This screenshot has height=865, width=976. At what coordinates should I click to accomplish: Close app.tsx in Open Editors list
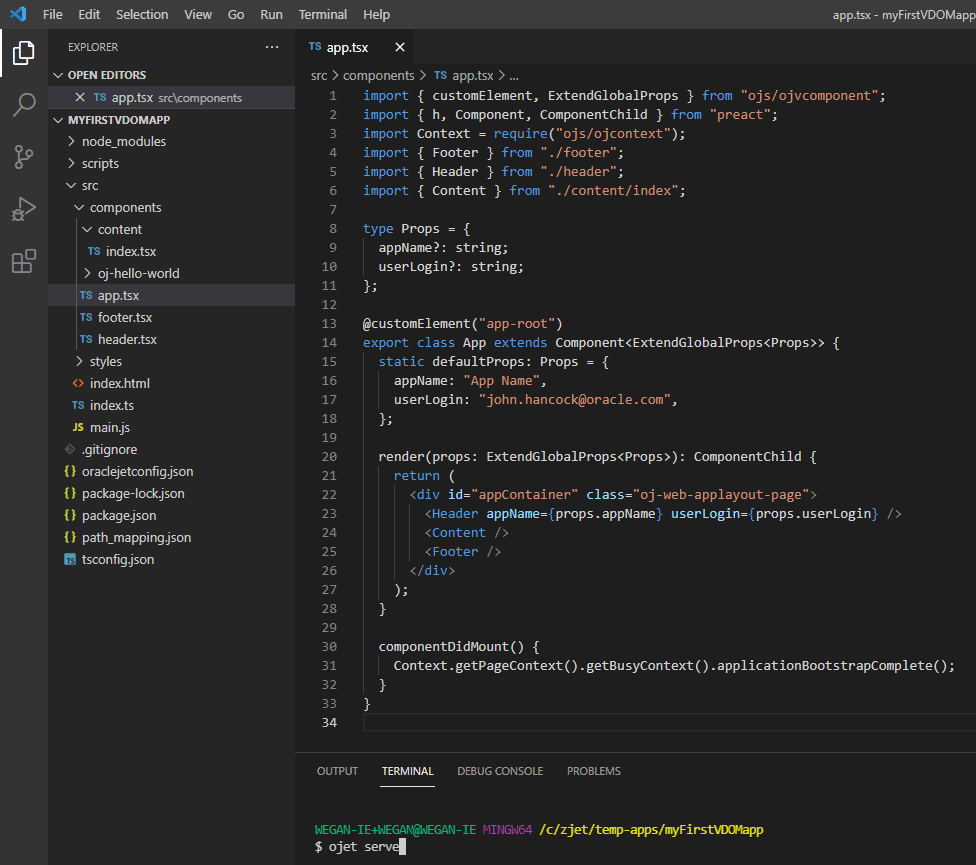[x=80, y=97]
